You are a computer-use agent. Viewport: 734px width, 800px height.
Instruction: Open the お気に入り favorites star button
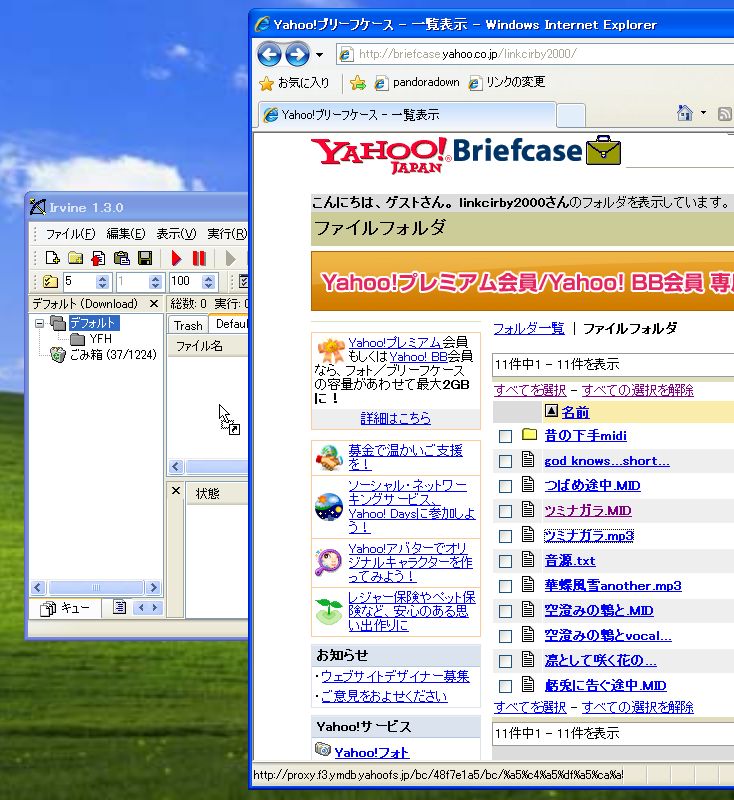point(294,83)
